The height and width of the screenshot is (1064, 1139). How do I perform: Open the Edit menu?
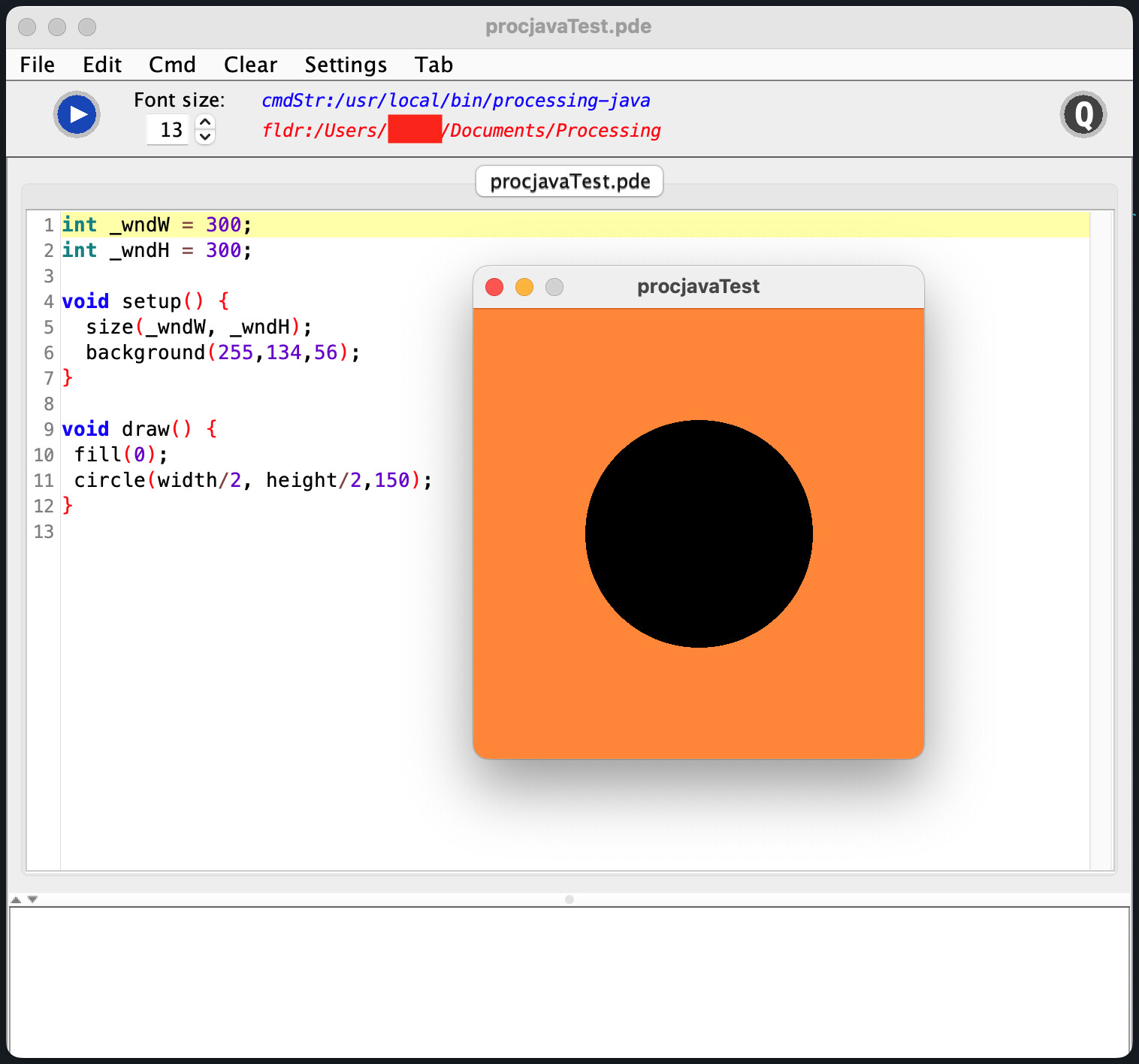101,65
